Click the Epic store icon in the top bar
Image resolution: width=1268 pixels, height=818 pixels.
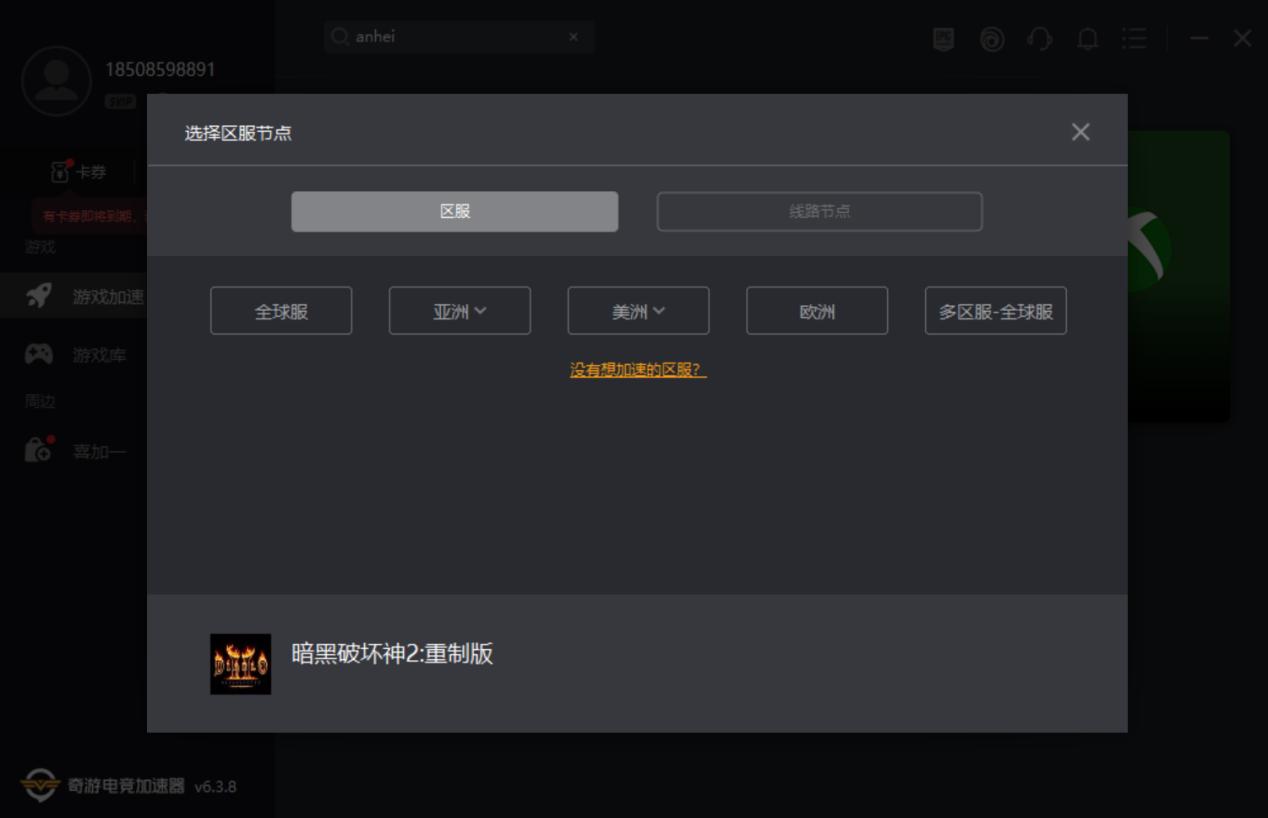point(943,39)
